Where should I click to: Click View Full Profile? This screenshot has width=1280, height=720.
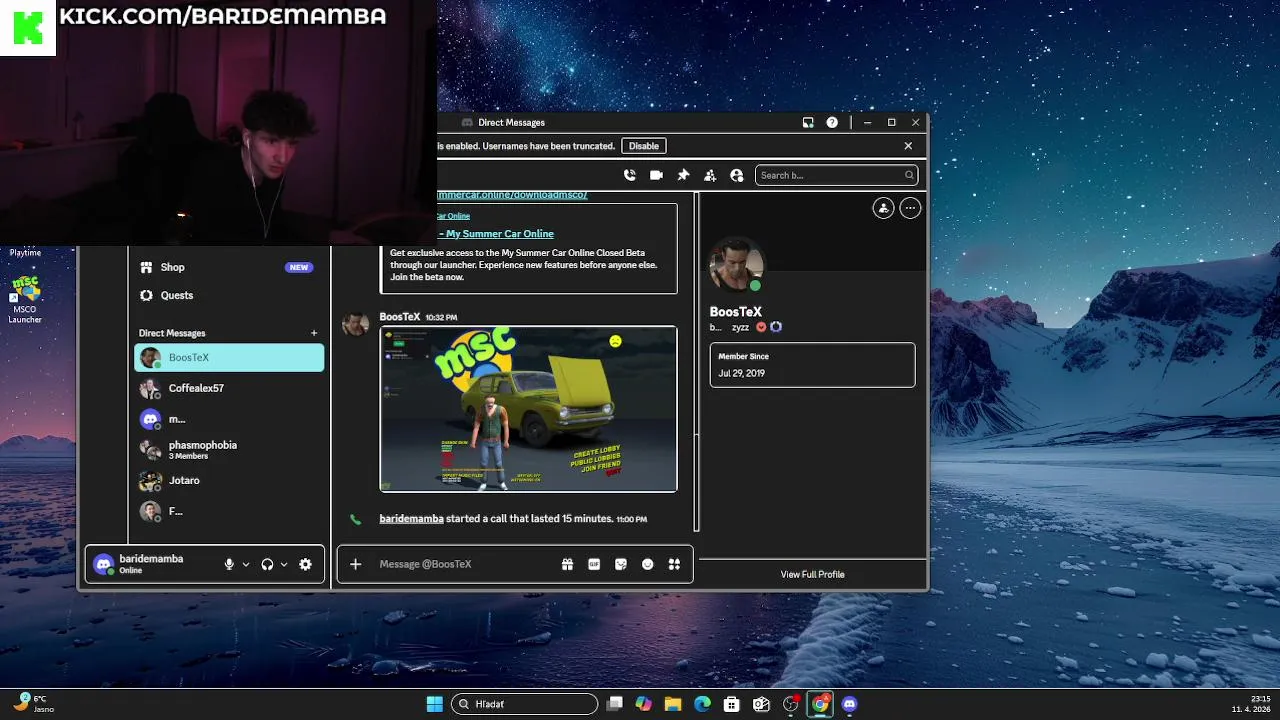pos(812,574)
